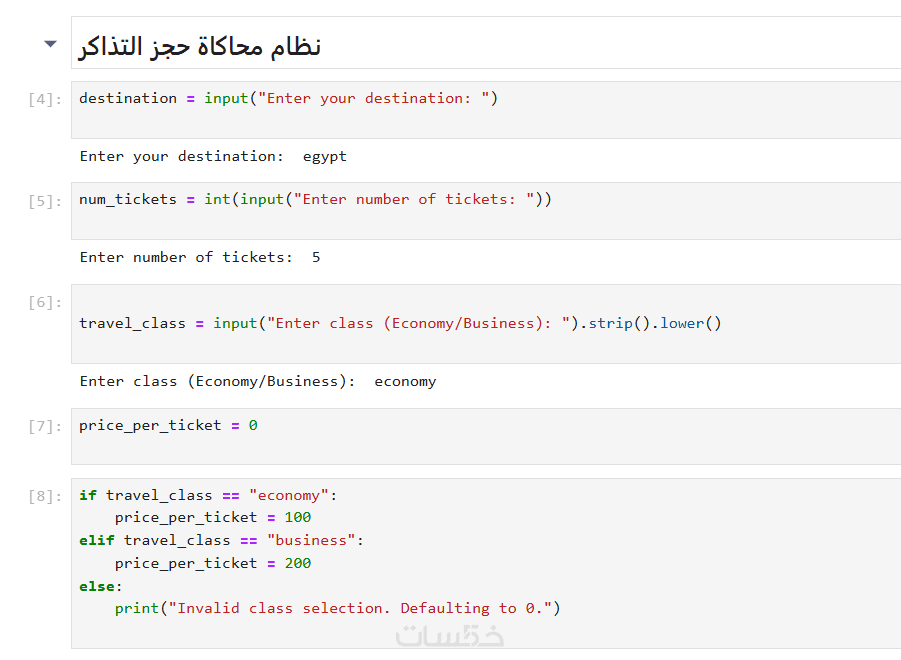901x660 pixels.
Task: Click the 'price_per_ticket = 200' line
Action: pos(212,563)
